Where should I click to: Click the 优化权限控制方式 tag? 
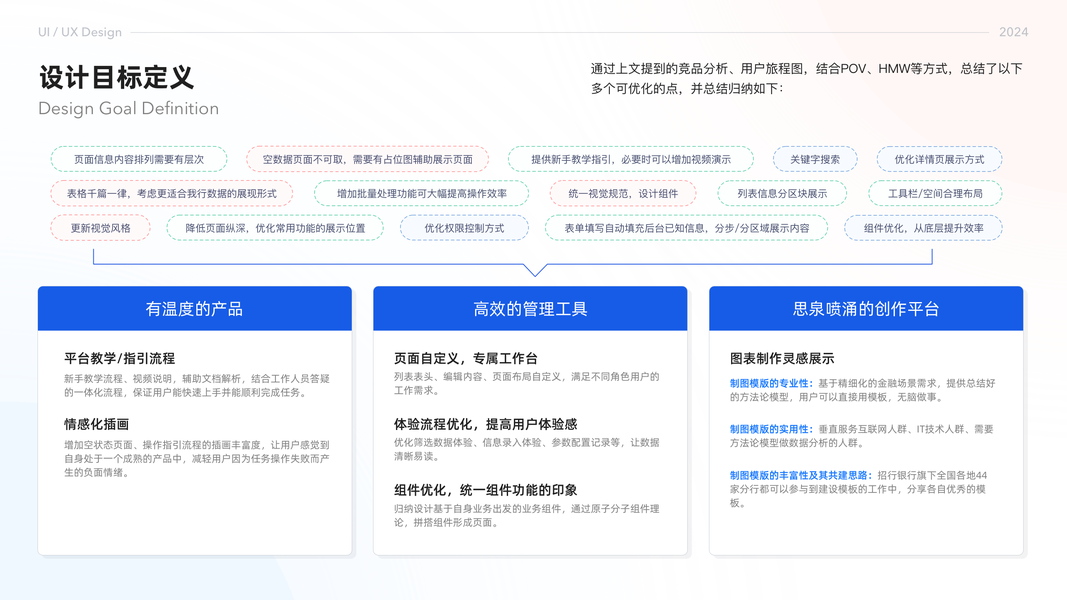[x=464, y=228]
